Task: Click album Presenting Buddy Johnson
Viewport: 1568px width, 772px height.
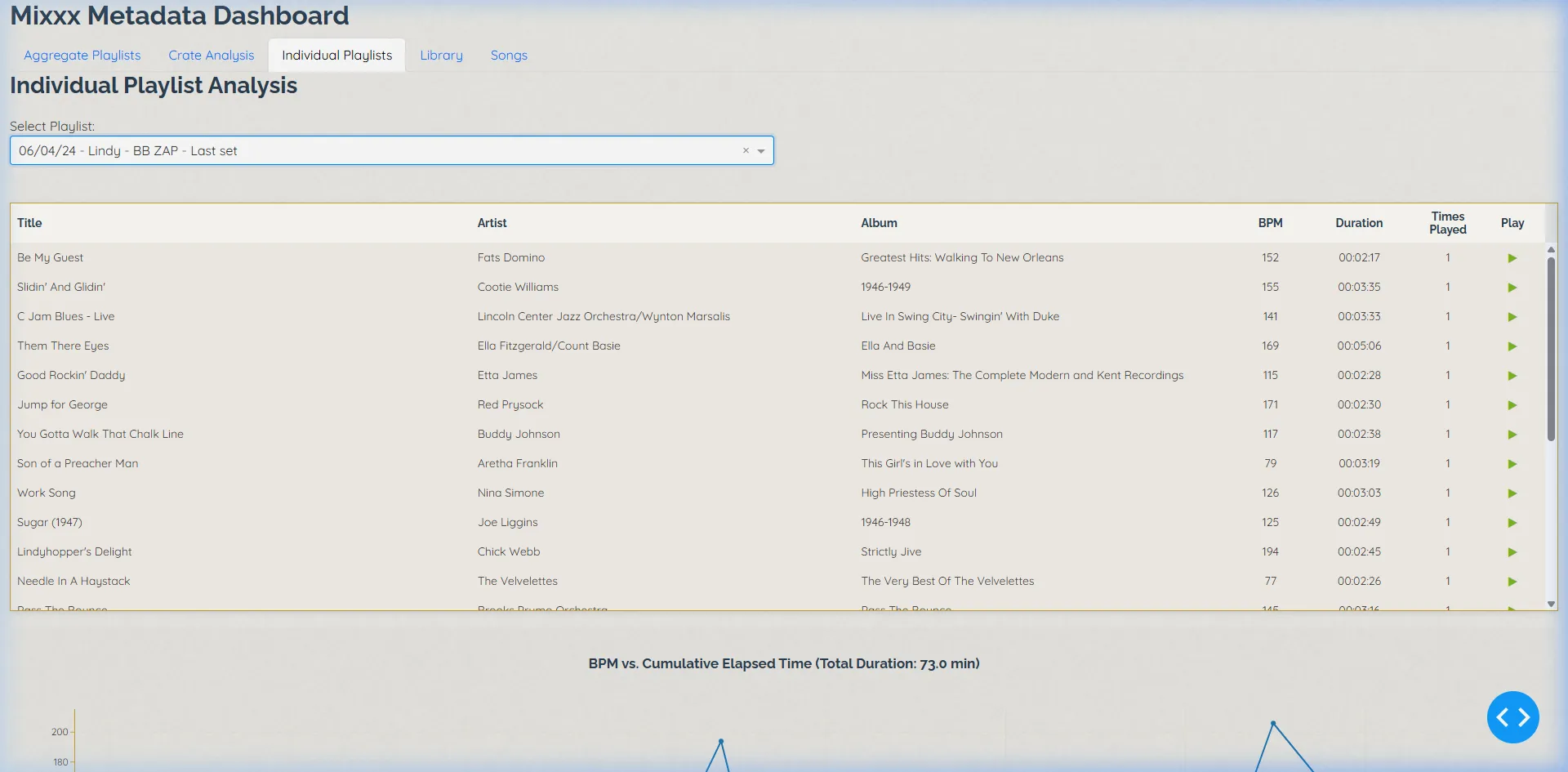Action: click(x=932, y=434)
